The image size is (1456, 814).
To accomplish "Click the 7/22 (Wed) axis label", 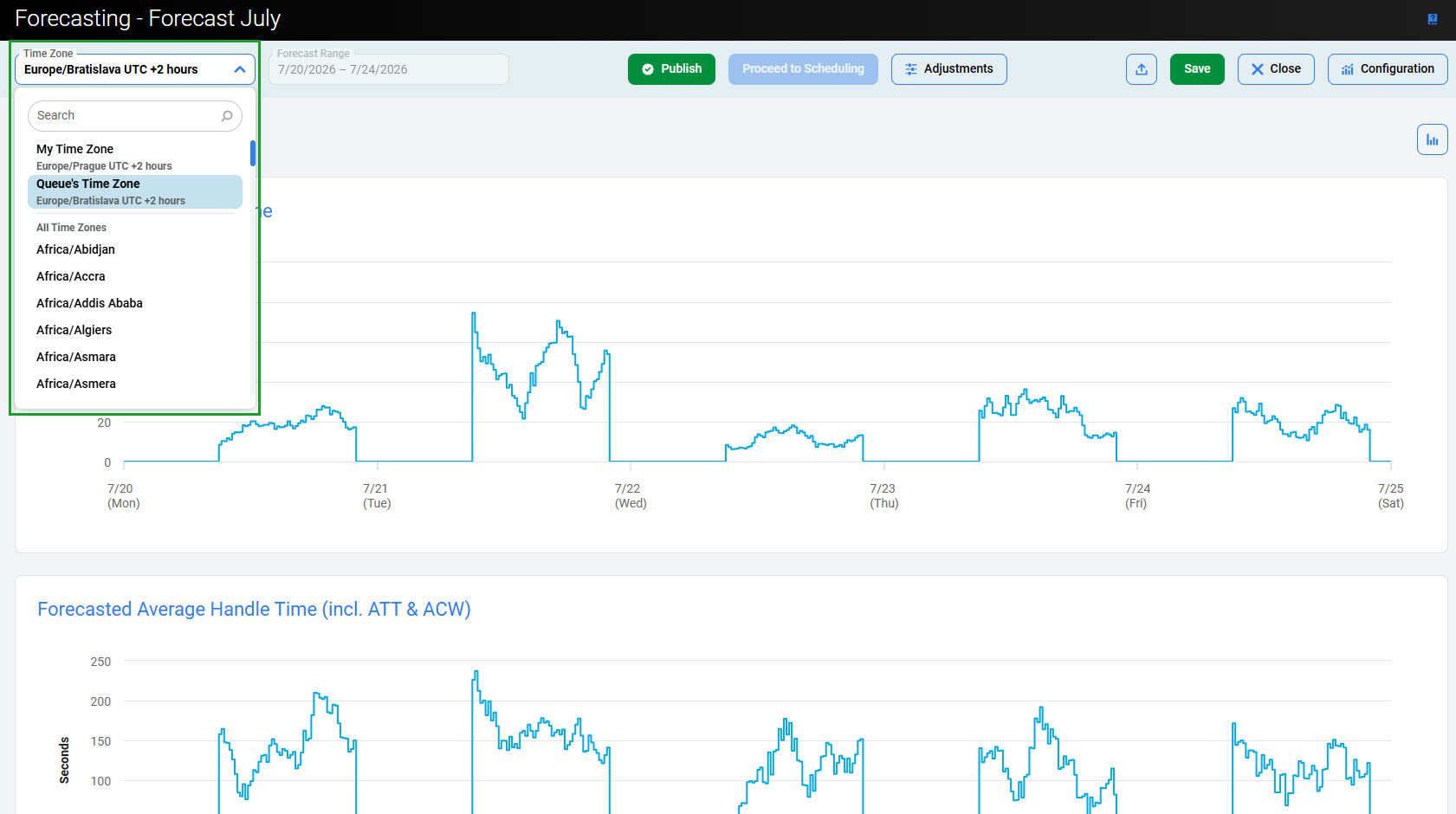I will [x=631, y=496].
